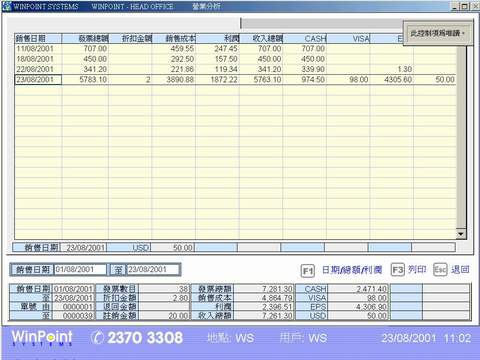Click the end date field 23/08/2001
Viewport: 480px width, 360px height.
(x=153, y=269)
